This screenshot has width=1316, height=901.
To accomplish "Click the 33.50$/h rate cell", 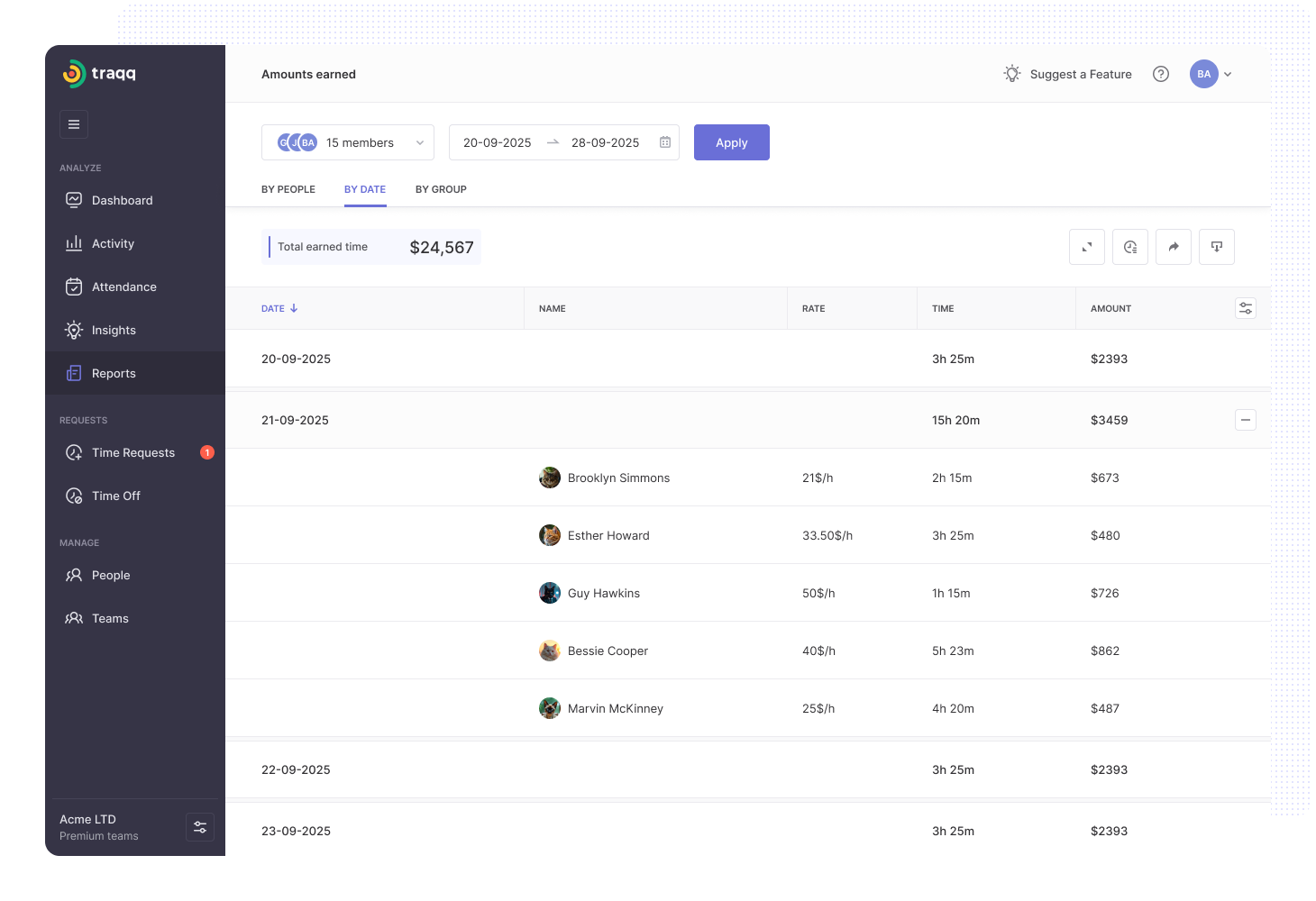I will pos(827,535).
